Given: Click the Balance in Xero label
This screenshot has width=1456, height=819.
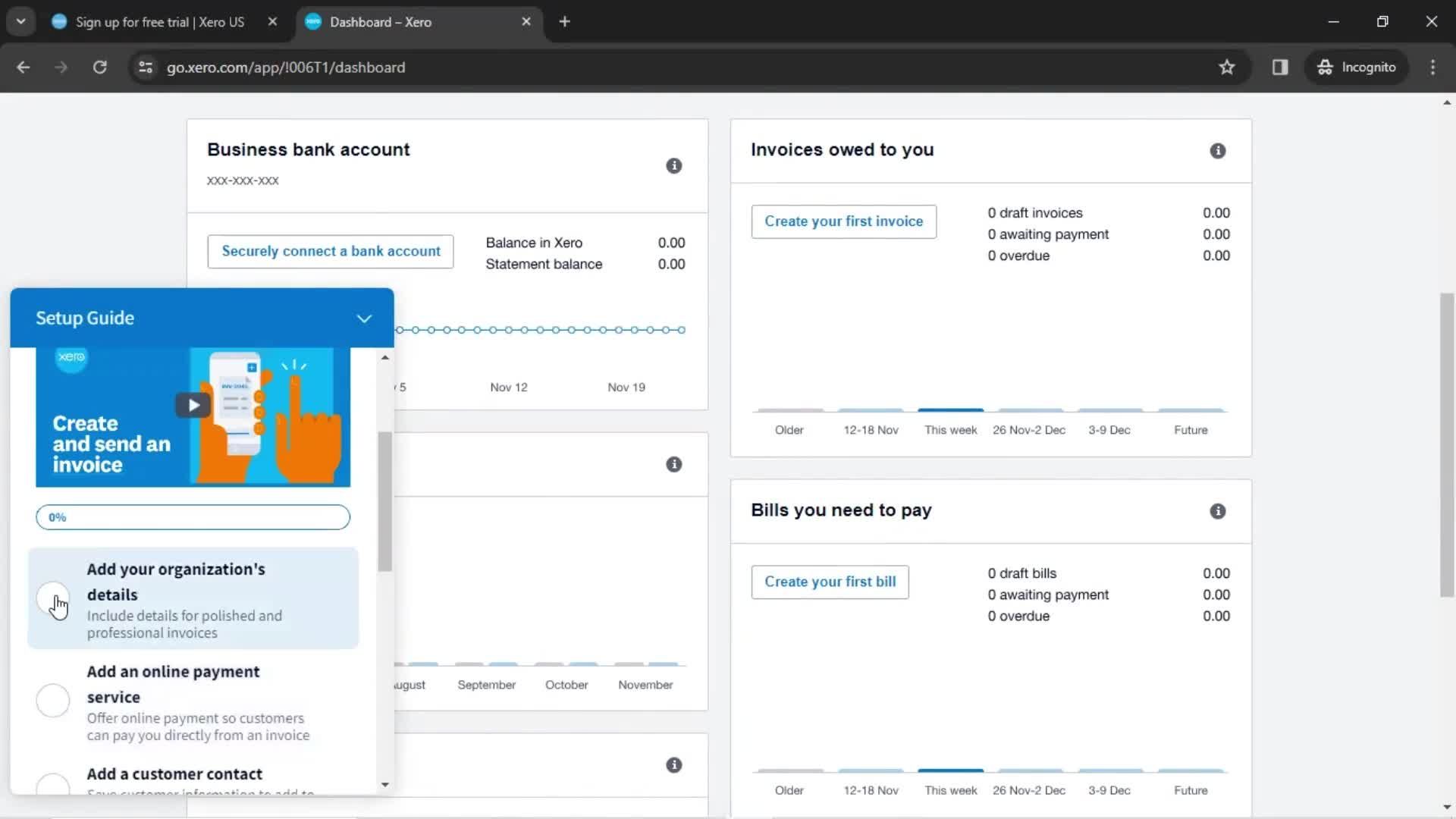Looking at the screenshot, I should (x=534, y=243).
